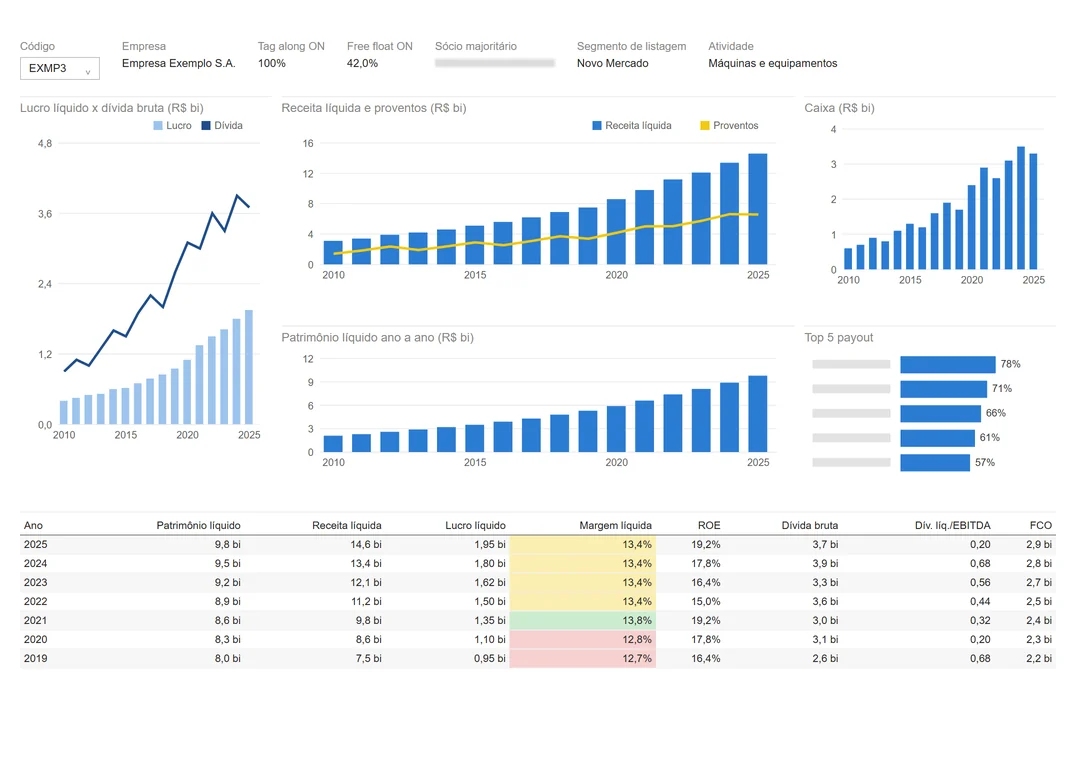The image size is (1076, 772).
Task: Click the 2,6 bi dívida bruta value
Action: (826, 659)
